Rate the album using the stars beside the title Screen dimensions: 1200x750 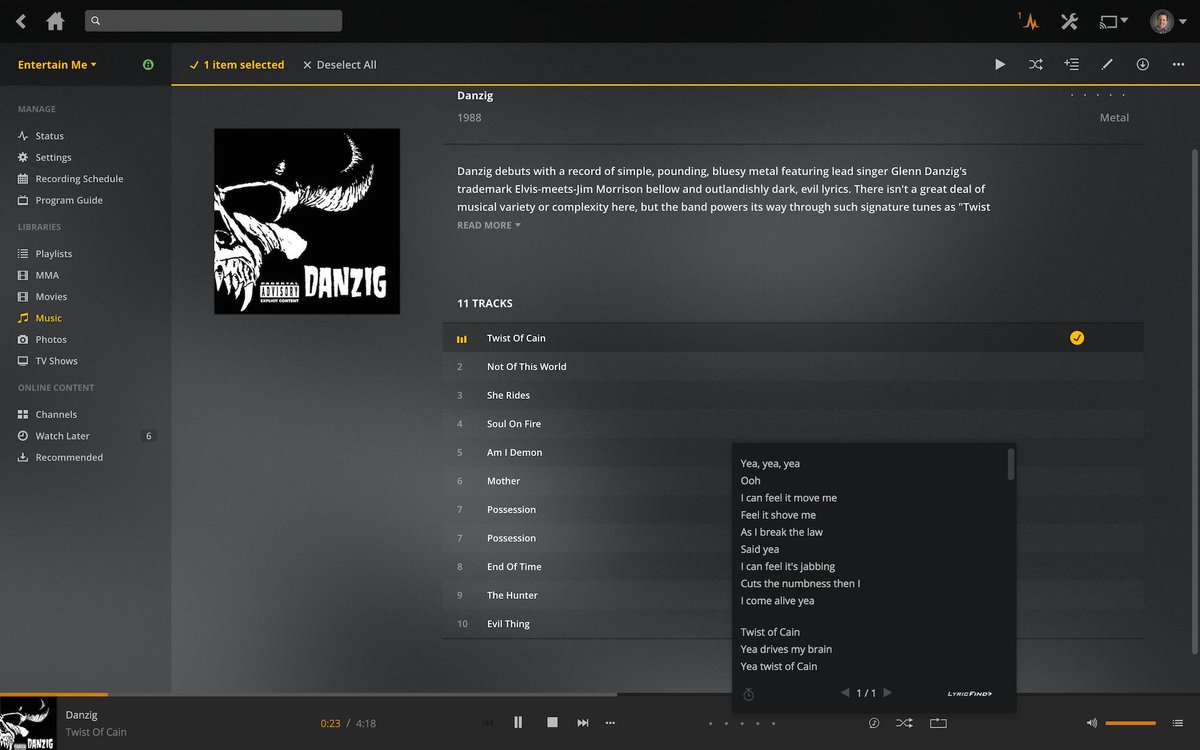click(x=1096, y=96)
